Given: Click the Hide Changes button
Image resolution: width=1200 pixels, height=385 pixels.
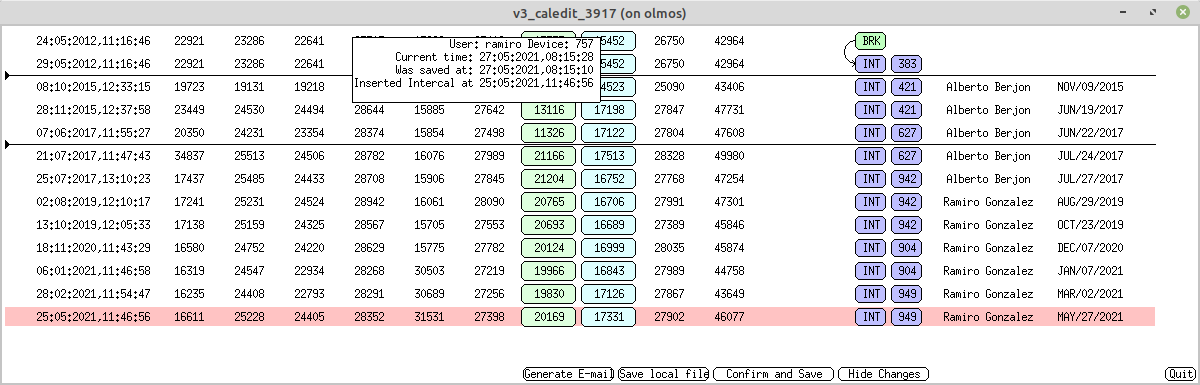Looking at the screenshot, I should coord(883,374).
